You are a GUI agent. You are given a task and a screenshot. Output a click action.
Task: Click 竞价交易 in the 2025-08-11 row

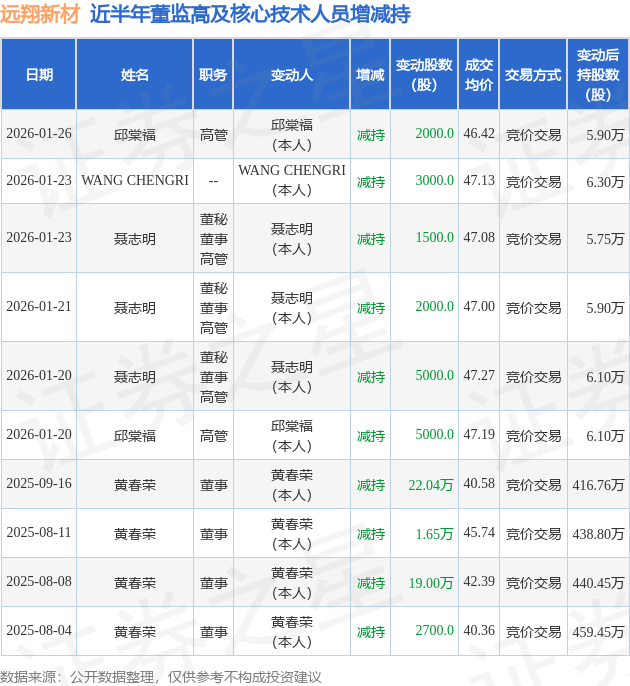tap(533, 534)
